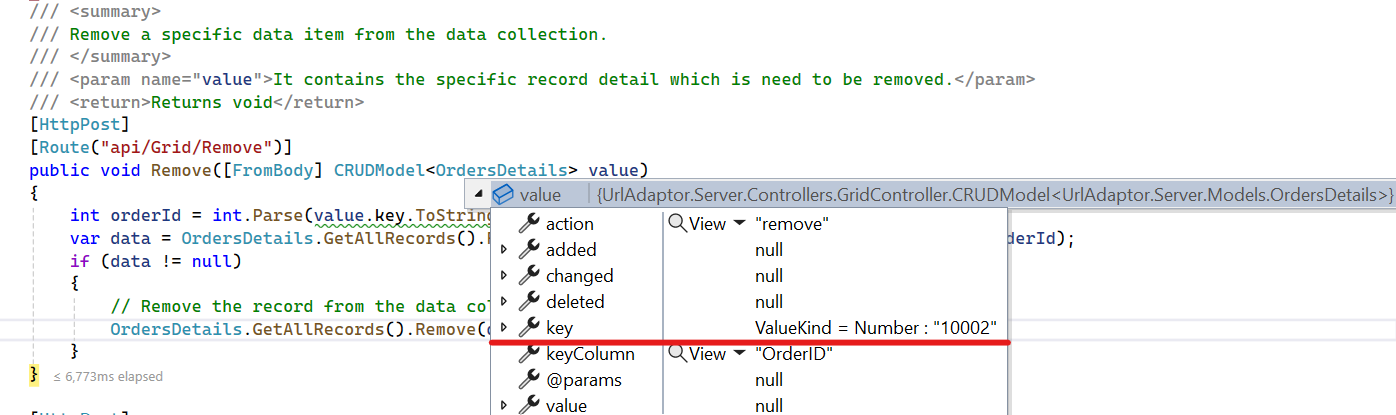Screen dimensions: 1396x415
Task: Click the wrench icon beside @params
Action: (x=528, y=380)
